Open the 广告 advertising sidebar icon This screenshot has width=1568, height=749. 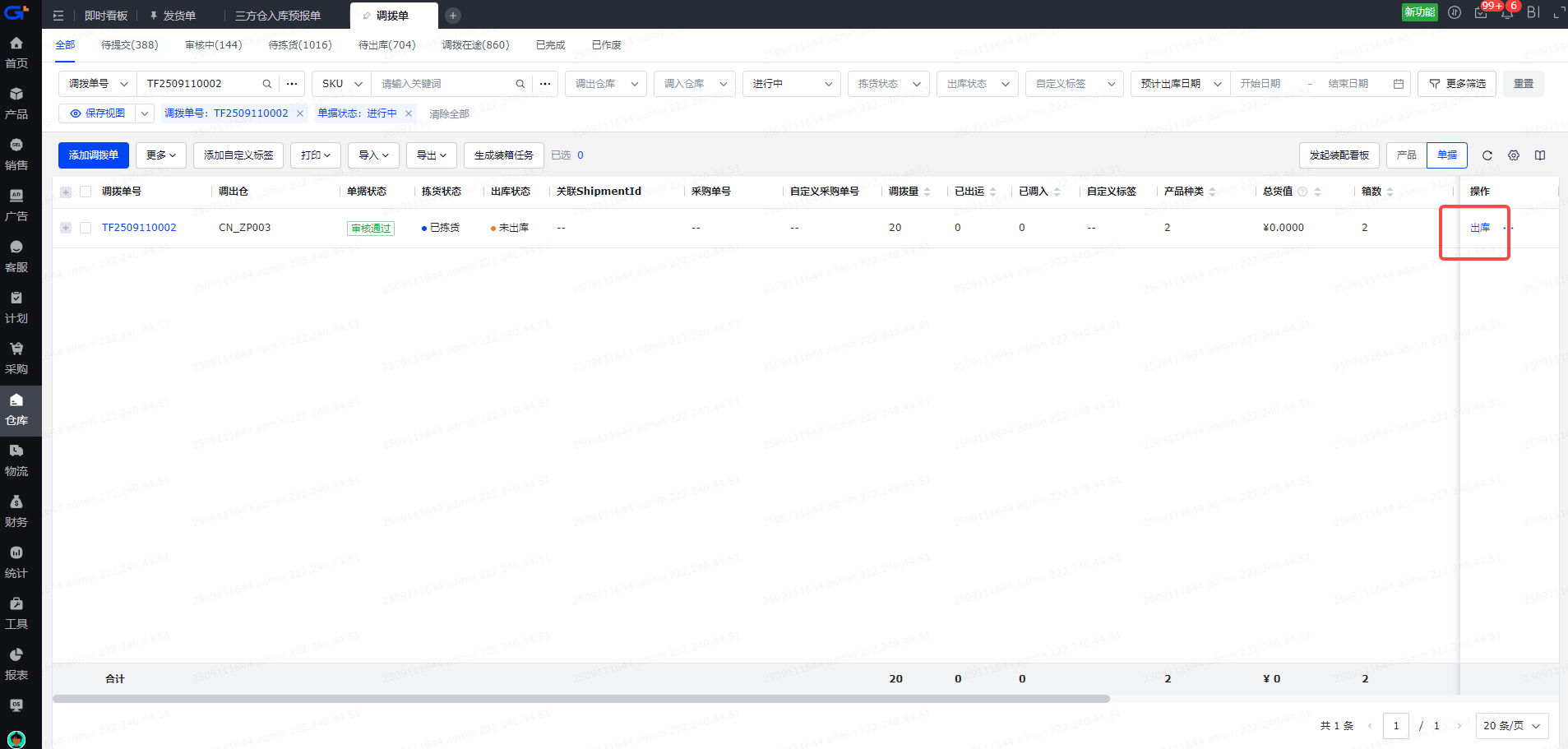16,206
